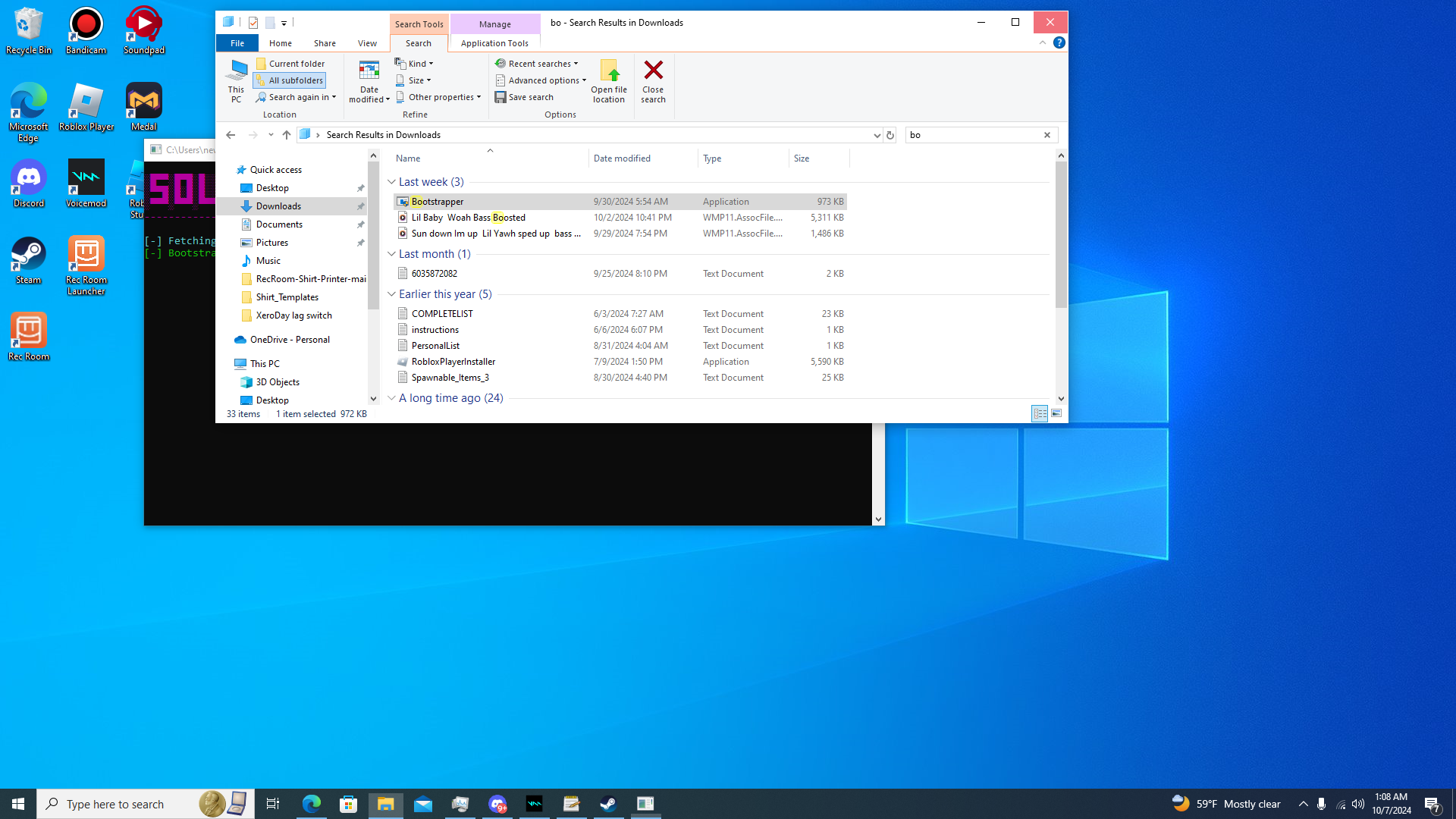Click Close search red X icon
Screen dimensions: 1456x819
653,71
